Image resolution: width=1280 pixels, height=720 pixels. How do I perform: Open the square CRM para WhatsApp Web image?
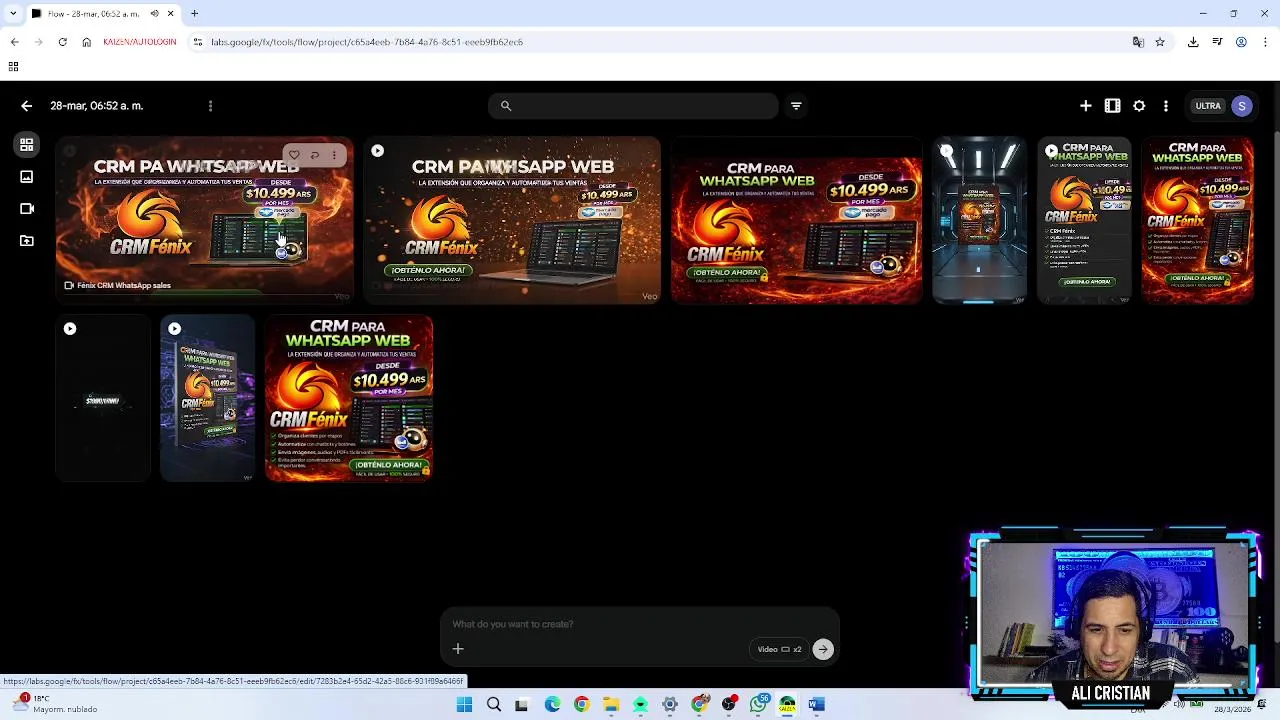click(x=349, y=398)
